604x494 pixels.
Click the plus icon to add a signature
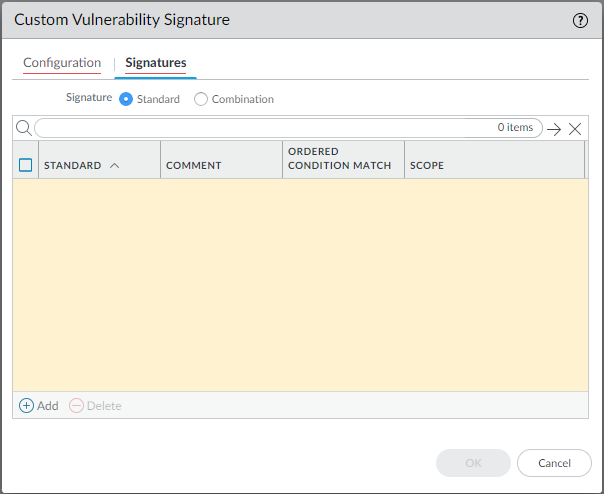27,406
